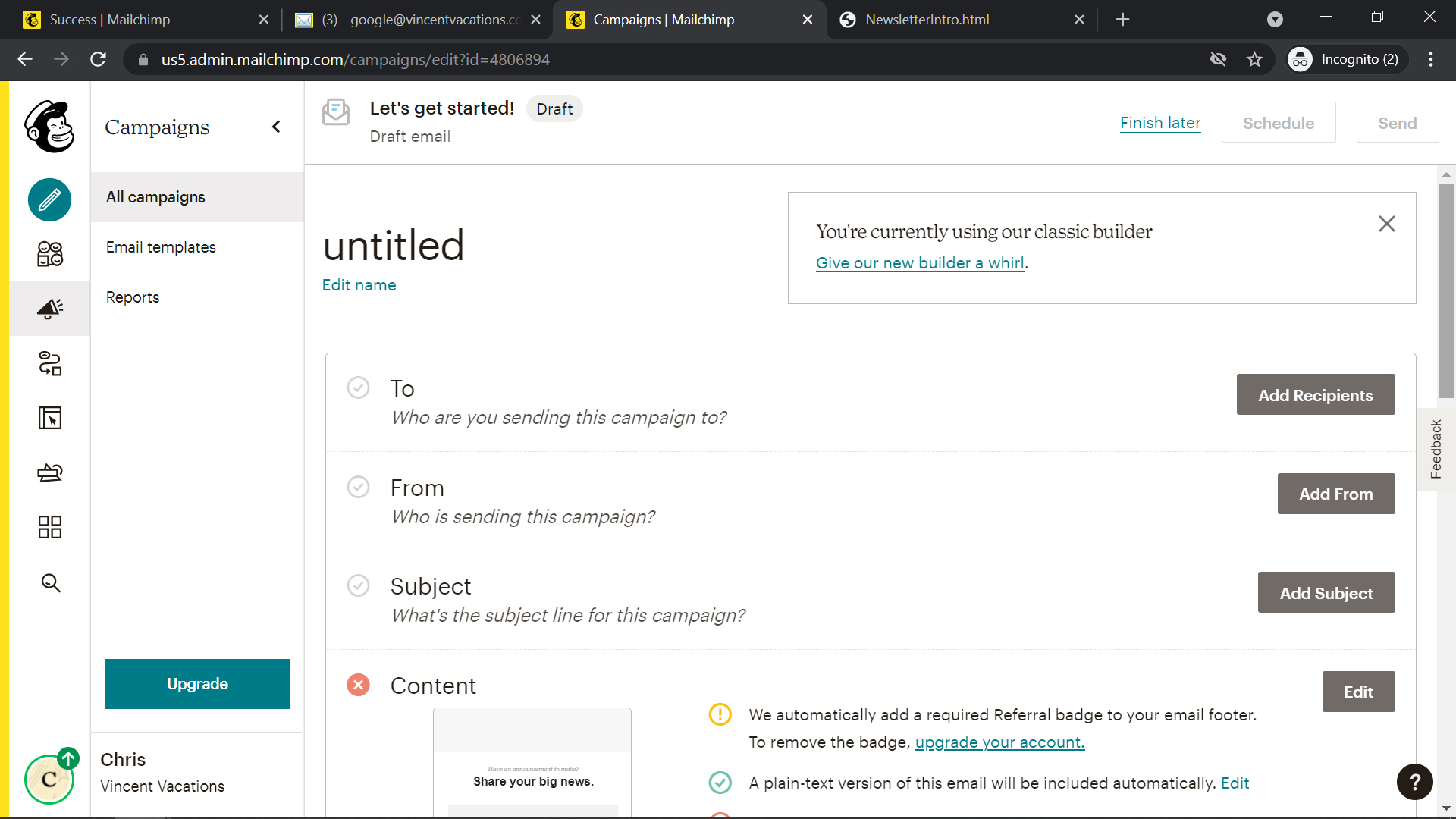The image size is (1456, 819).
Task: Go back with browser back arrow
Action: coord(25,59)
